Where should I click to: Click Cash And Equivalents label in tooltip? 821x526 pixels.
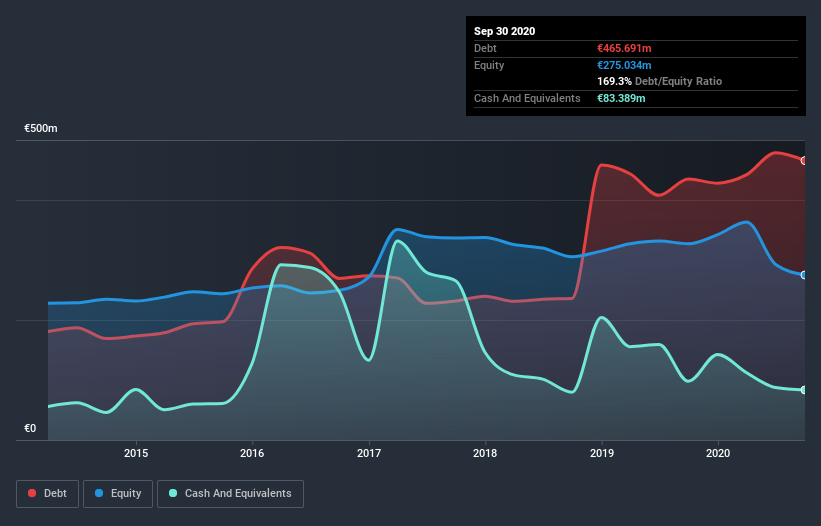click(x=527, y=98)
